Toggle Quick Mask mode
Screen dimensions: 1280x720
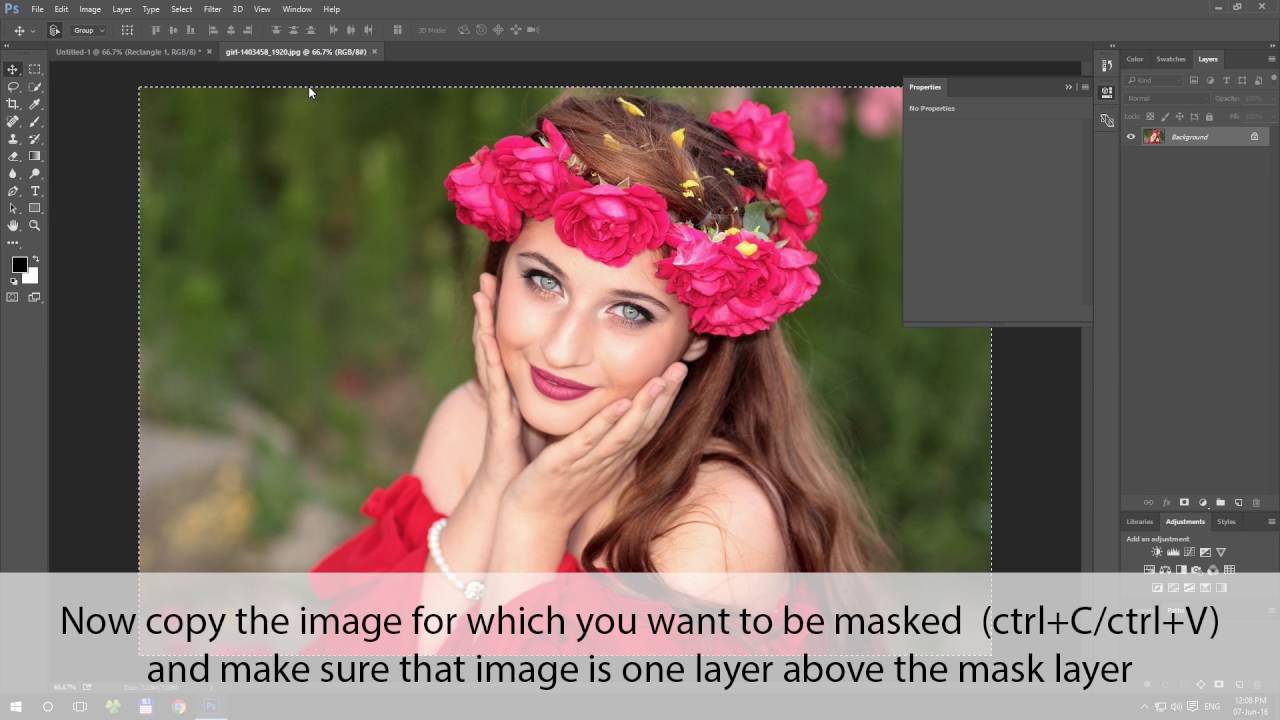click(13, 297)
